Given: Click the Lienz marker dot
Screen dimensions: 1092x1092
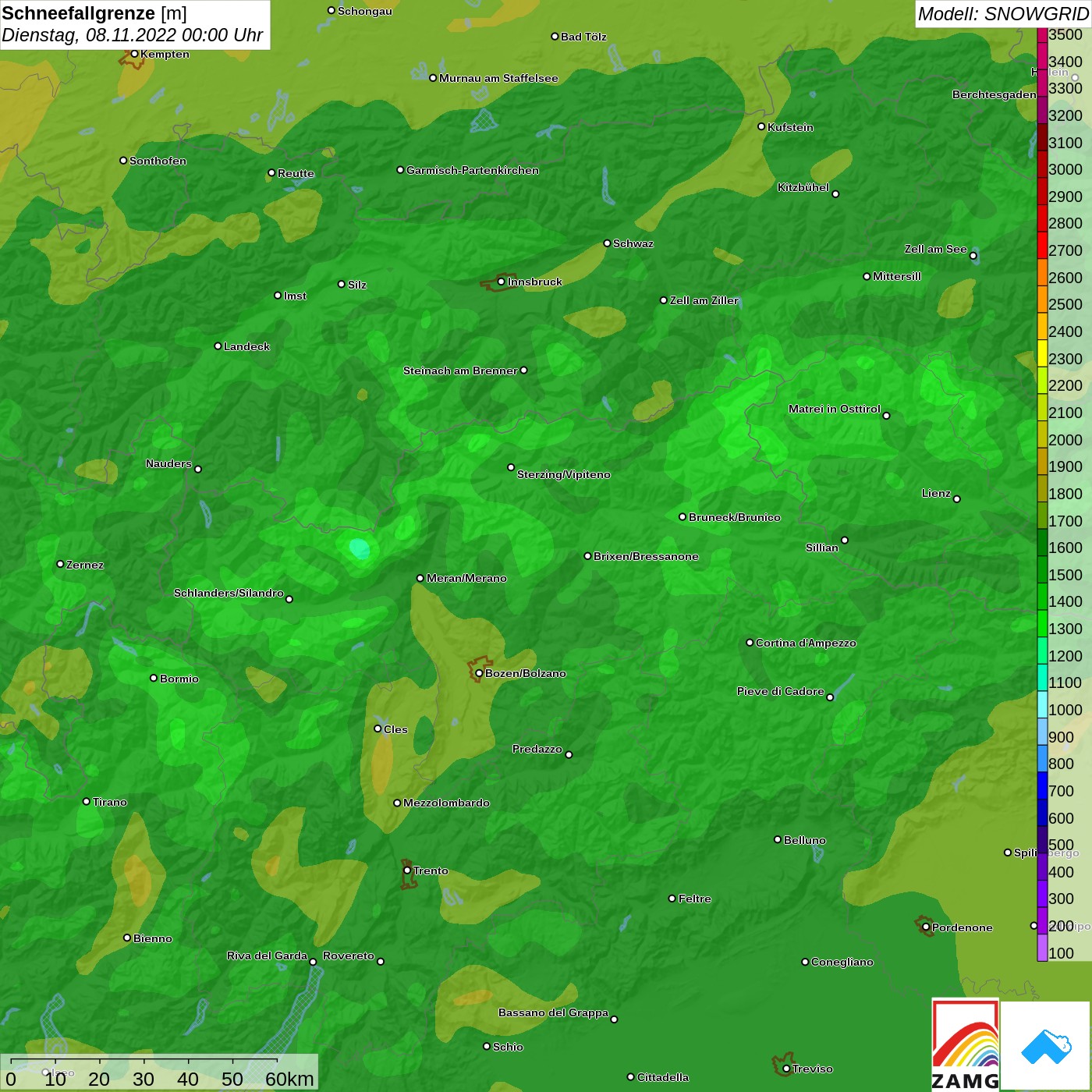Looking at the screenshot, I should click(x=957, y=499).
